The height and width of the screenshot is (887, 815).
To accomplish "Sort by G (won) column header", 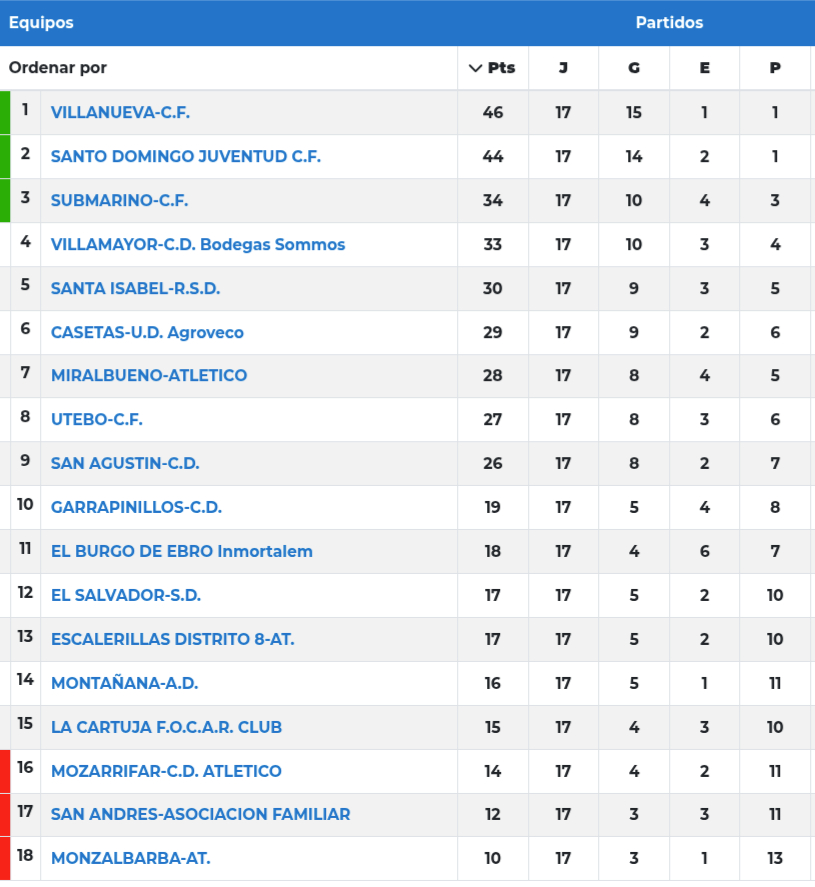I will 634,68.
